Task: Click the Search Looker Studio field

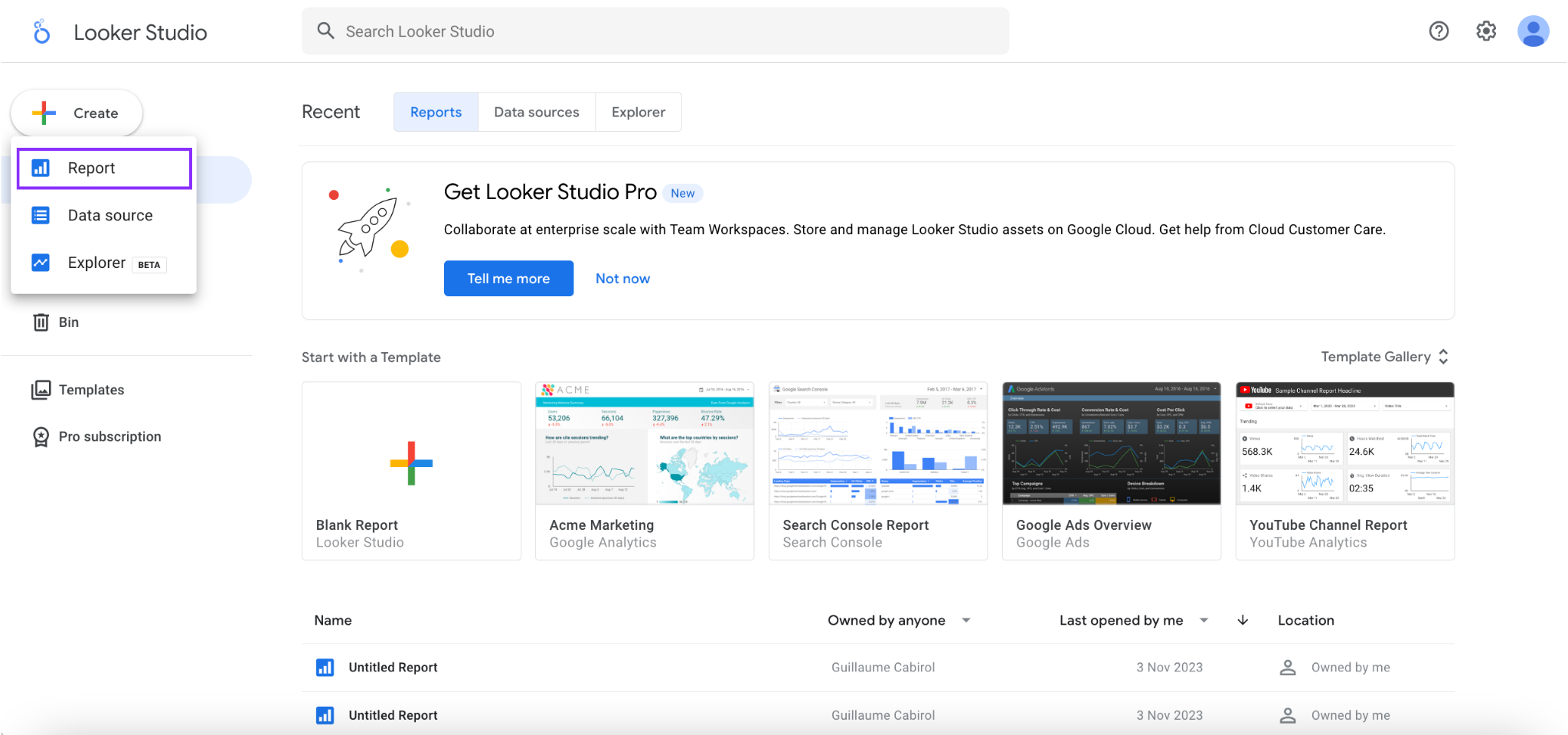Action: coord(655,31)
